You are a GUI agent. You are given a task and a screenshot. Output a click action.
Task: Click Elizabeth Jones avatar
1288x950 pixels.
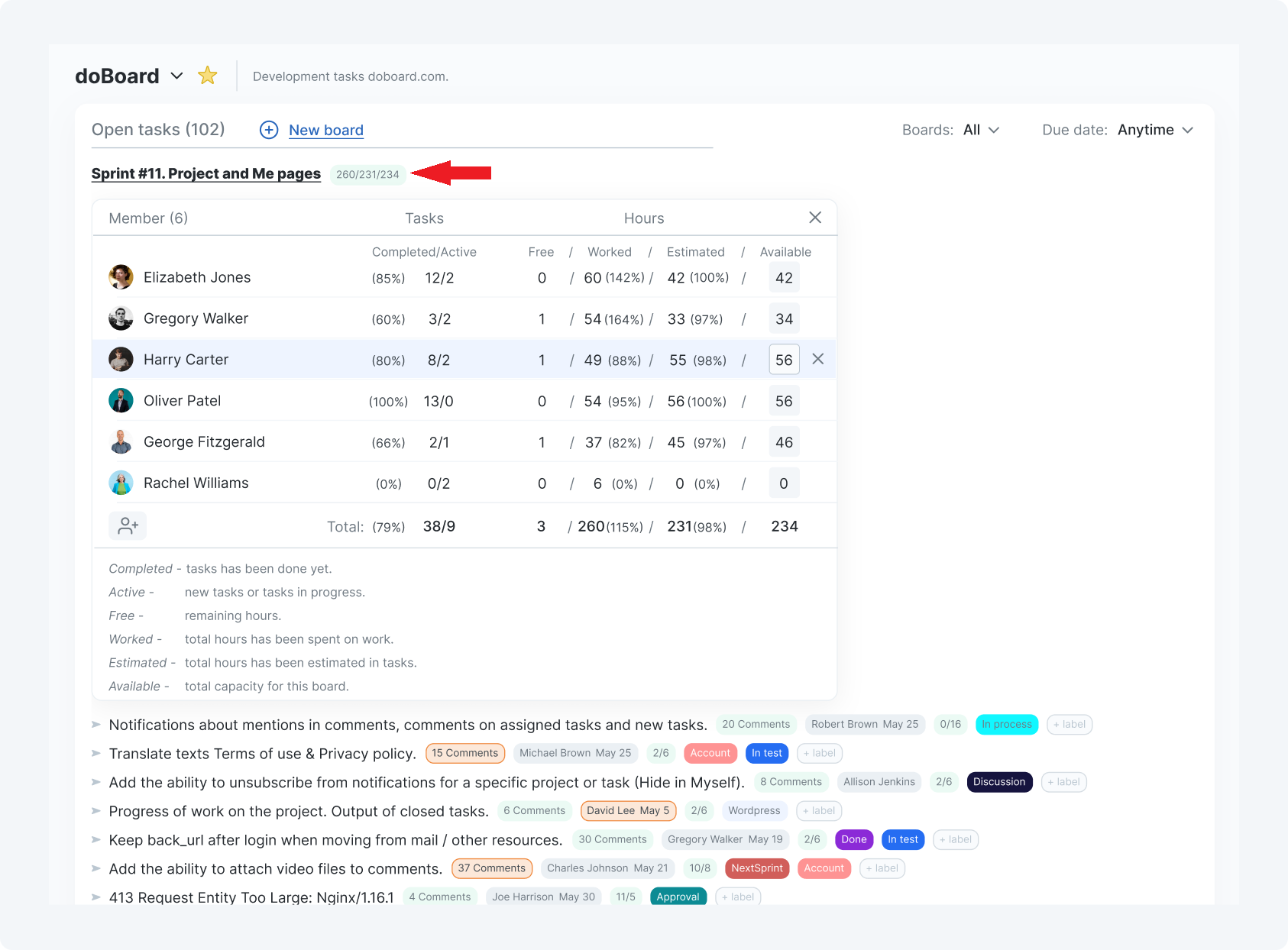tap(121, 277)
